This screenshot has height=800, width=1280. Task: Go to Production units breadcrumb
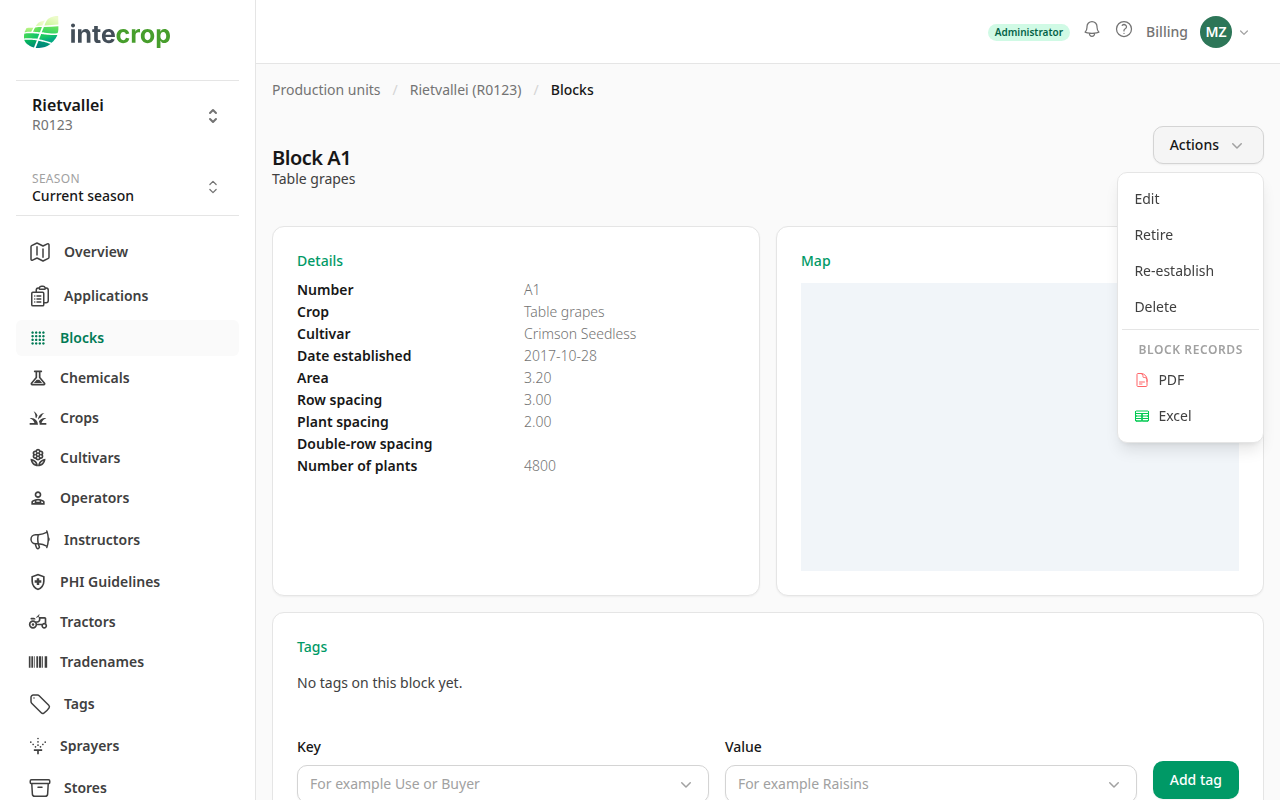pyautogui.click(x=326, y=90)
